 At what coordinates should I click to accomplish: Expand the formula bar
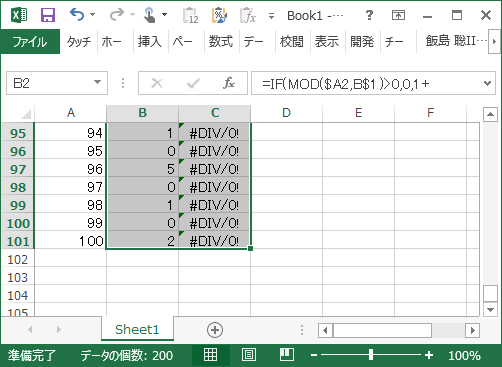[487, 83]
